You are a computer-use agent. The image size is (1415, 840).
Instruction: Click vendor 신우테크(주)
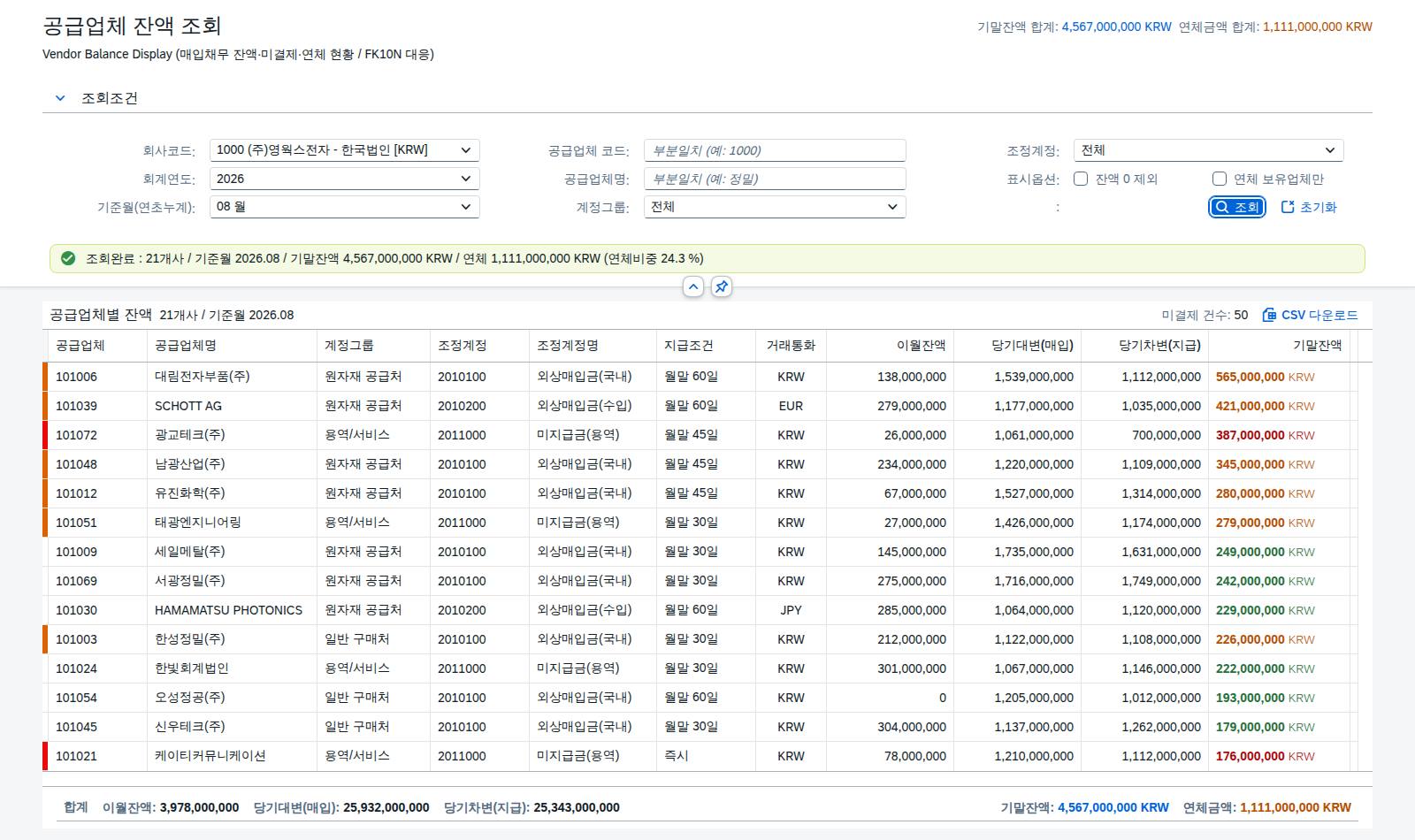click(x=190, y=727)
